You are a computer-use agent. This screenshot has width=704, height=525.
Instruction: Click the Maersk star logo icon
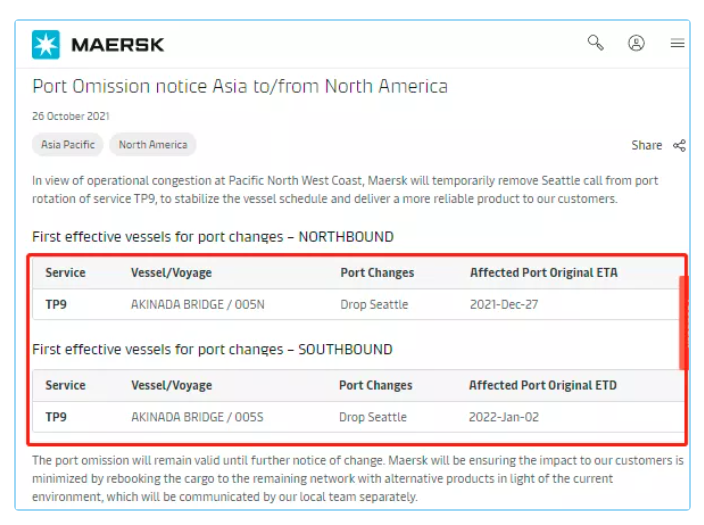[46, 44]
